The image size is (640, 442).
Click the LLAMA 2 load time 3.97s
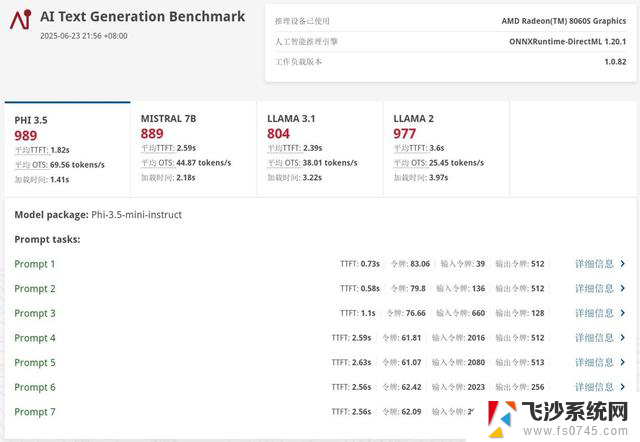point(438,178)
